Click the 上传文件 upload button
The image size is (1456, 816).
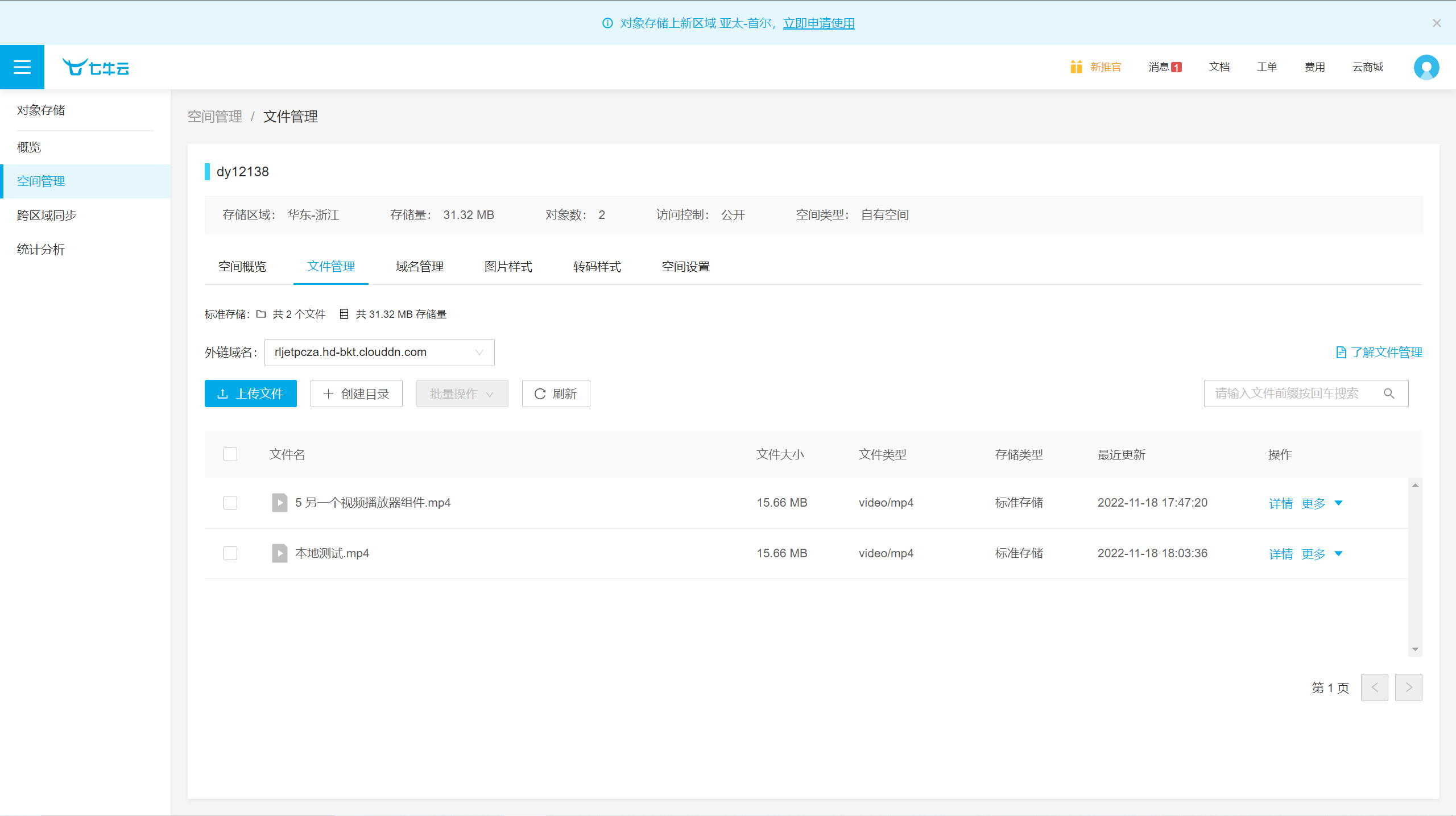251,393
